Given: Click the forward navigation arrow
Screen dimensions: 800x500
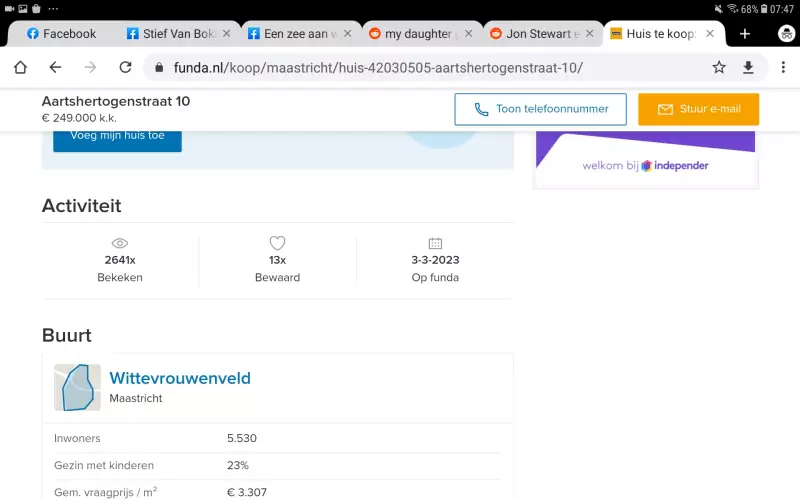Looking at the screenshot, I should tap(90, 67).
